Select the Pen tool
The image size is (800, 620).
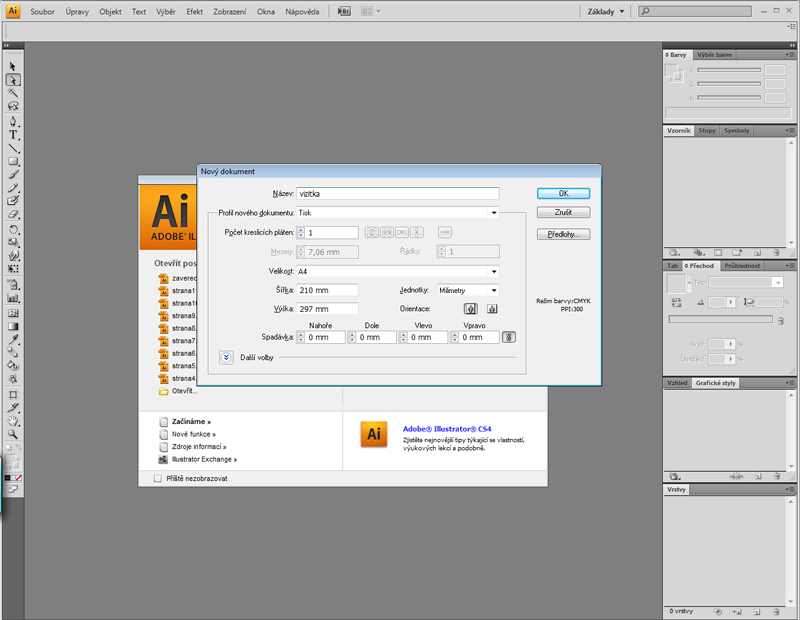(x=13, y=121)
